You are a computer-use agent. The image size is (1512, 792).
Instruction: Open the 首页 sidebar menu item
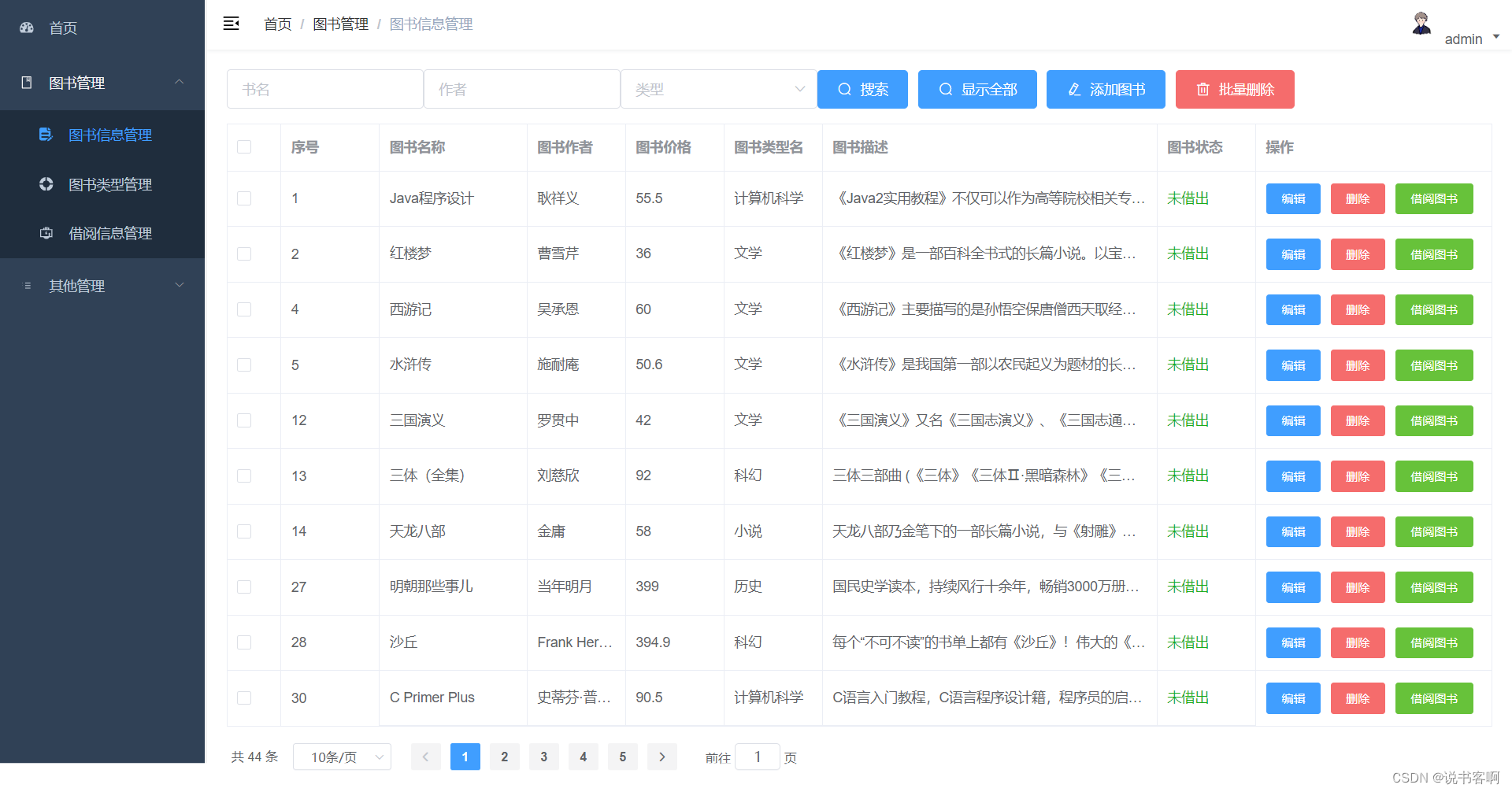(102, 28)
